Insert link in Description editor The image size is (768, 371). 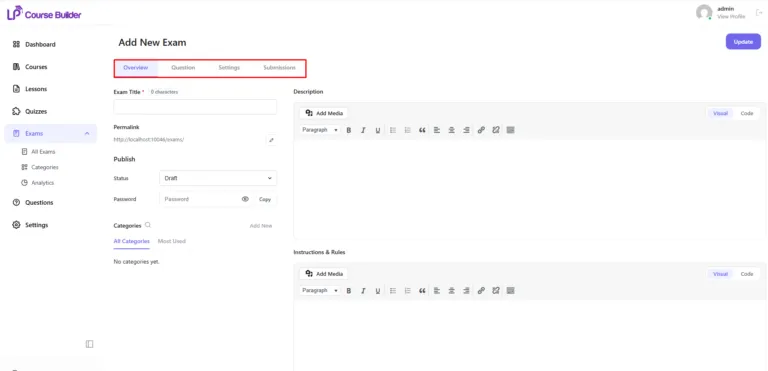tap(481, 130)
